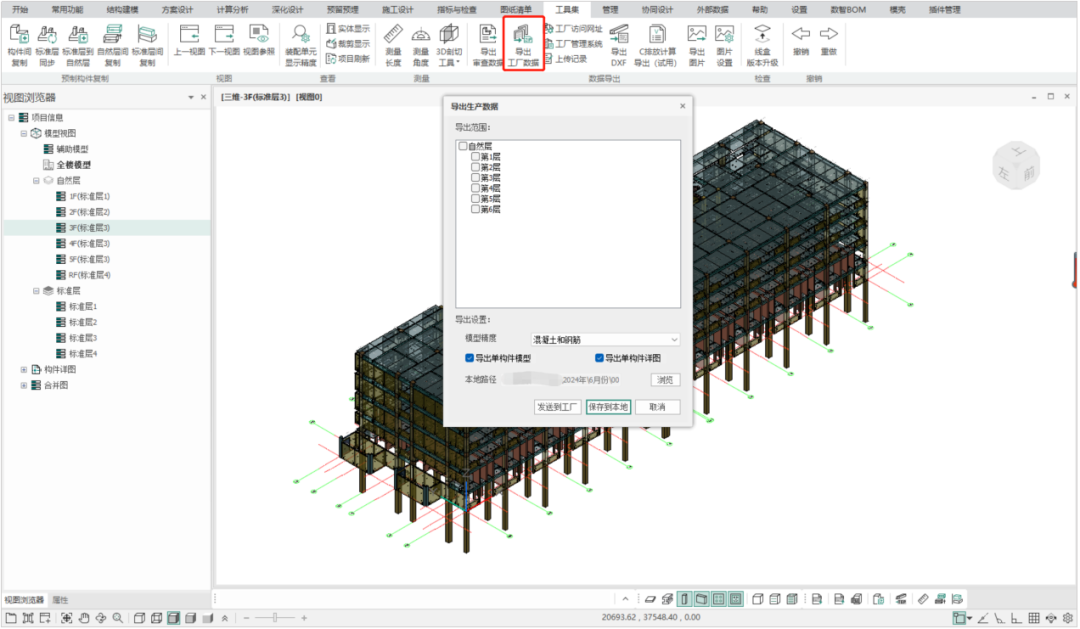The image size is (1080, 629).
Task: Check the 自然层 root checkbox
Action: click(x=463, y=146)
